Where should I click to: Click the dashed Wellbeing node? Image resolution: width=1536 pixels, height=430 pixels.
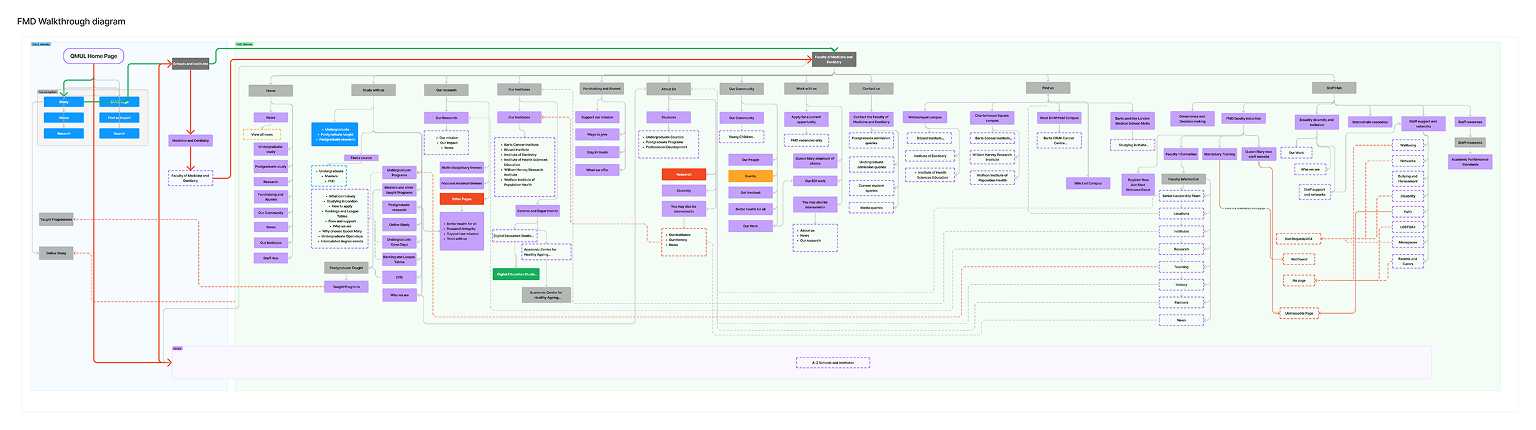point(1407,145)
